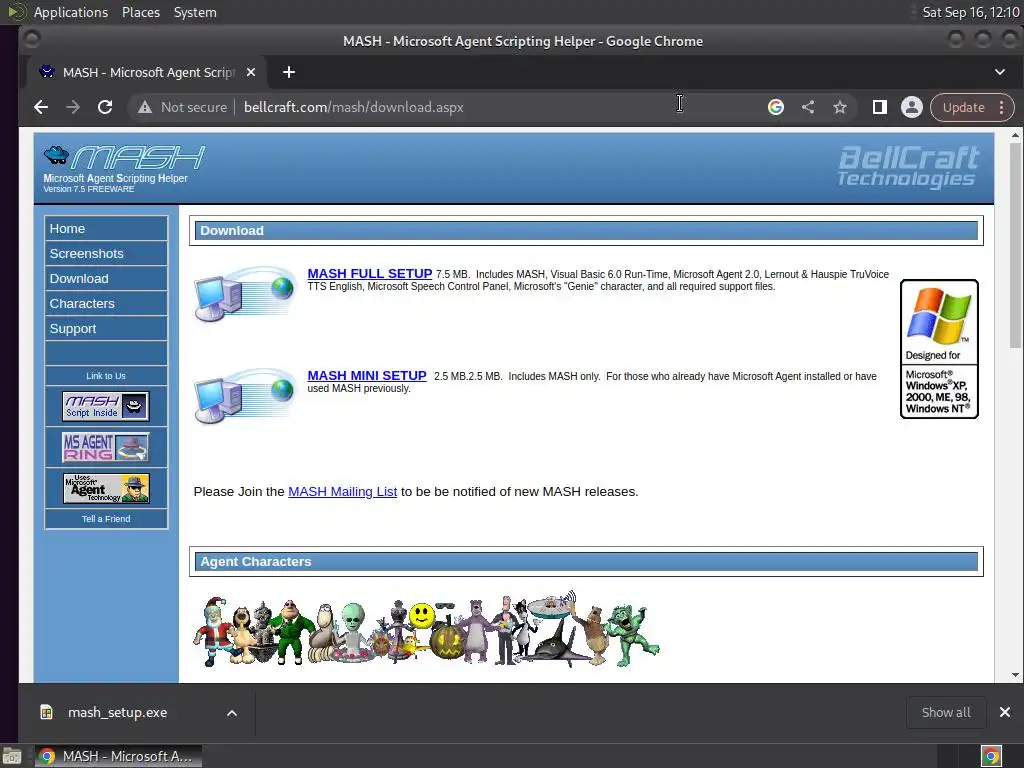Screen dimensions: 1024x768
Task: Select the MASH Chrome window in taskbar
Action: click(118, 756)
